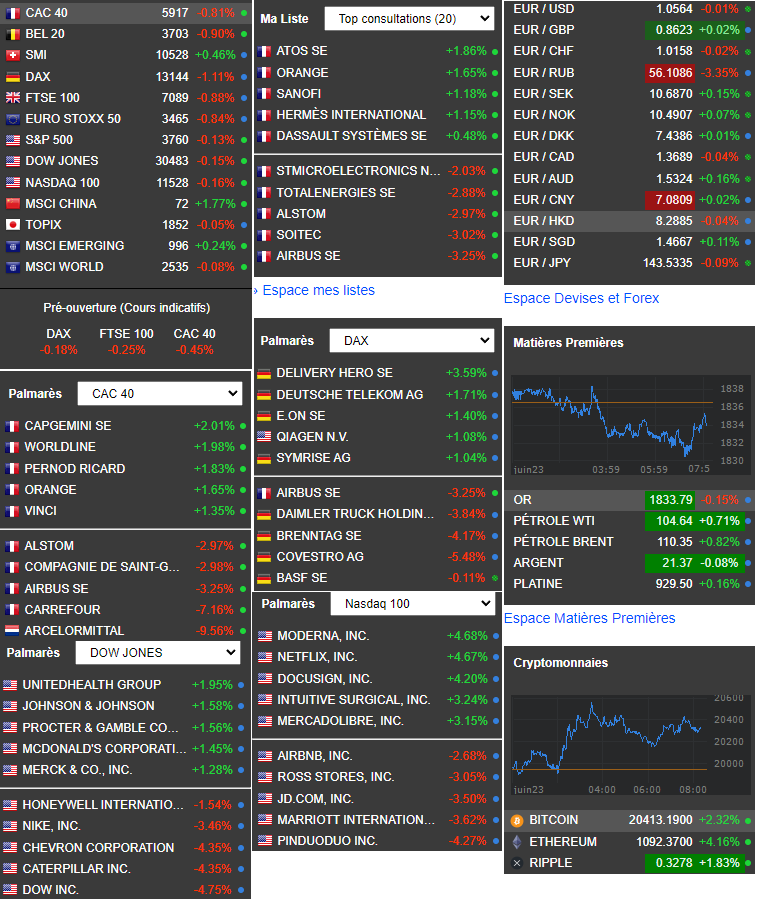Open the CAC 40 Palmarès dropdown
Screen dimensions: 759x900
click(x=160, y=394)
